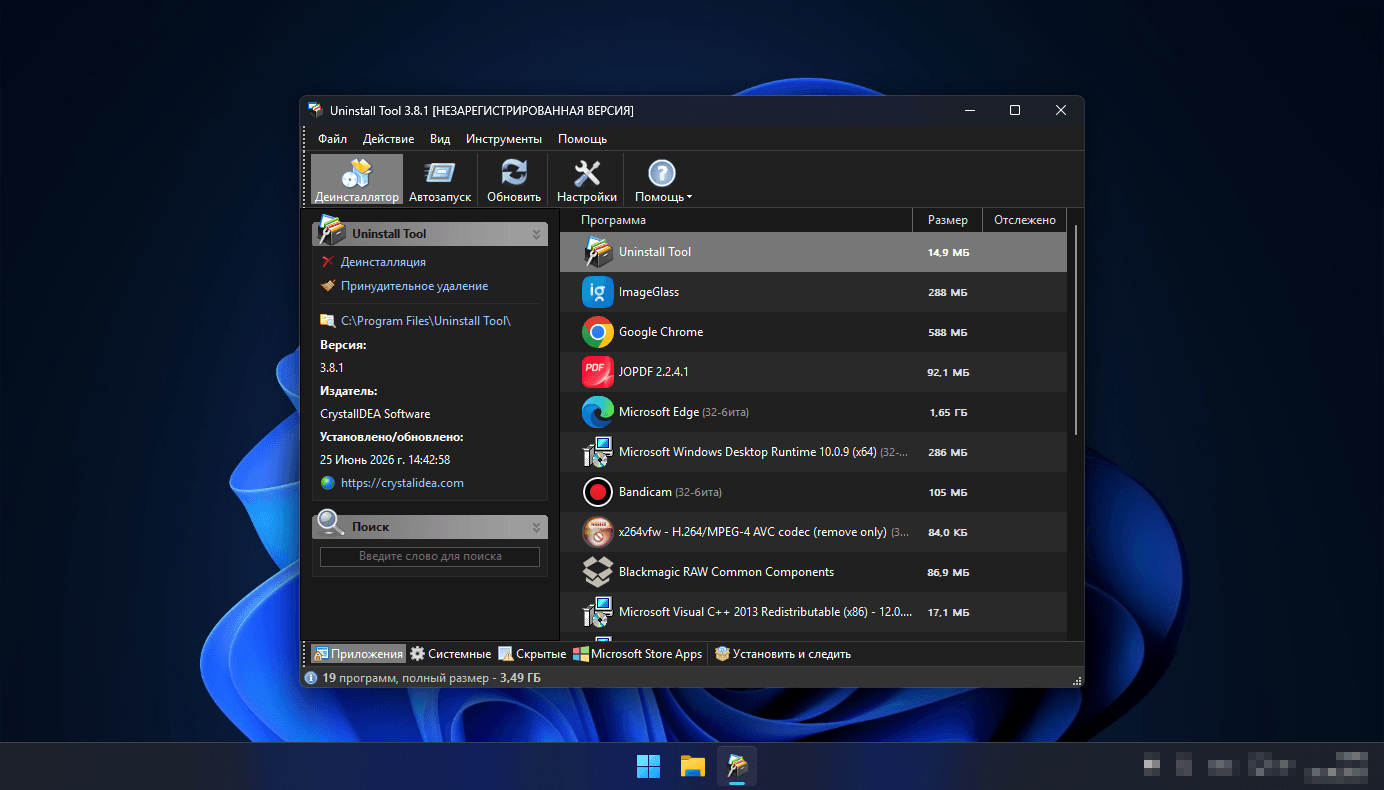Click the Uninstall Tool window title bar icon

pos(316,110)
